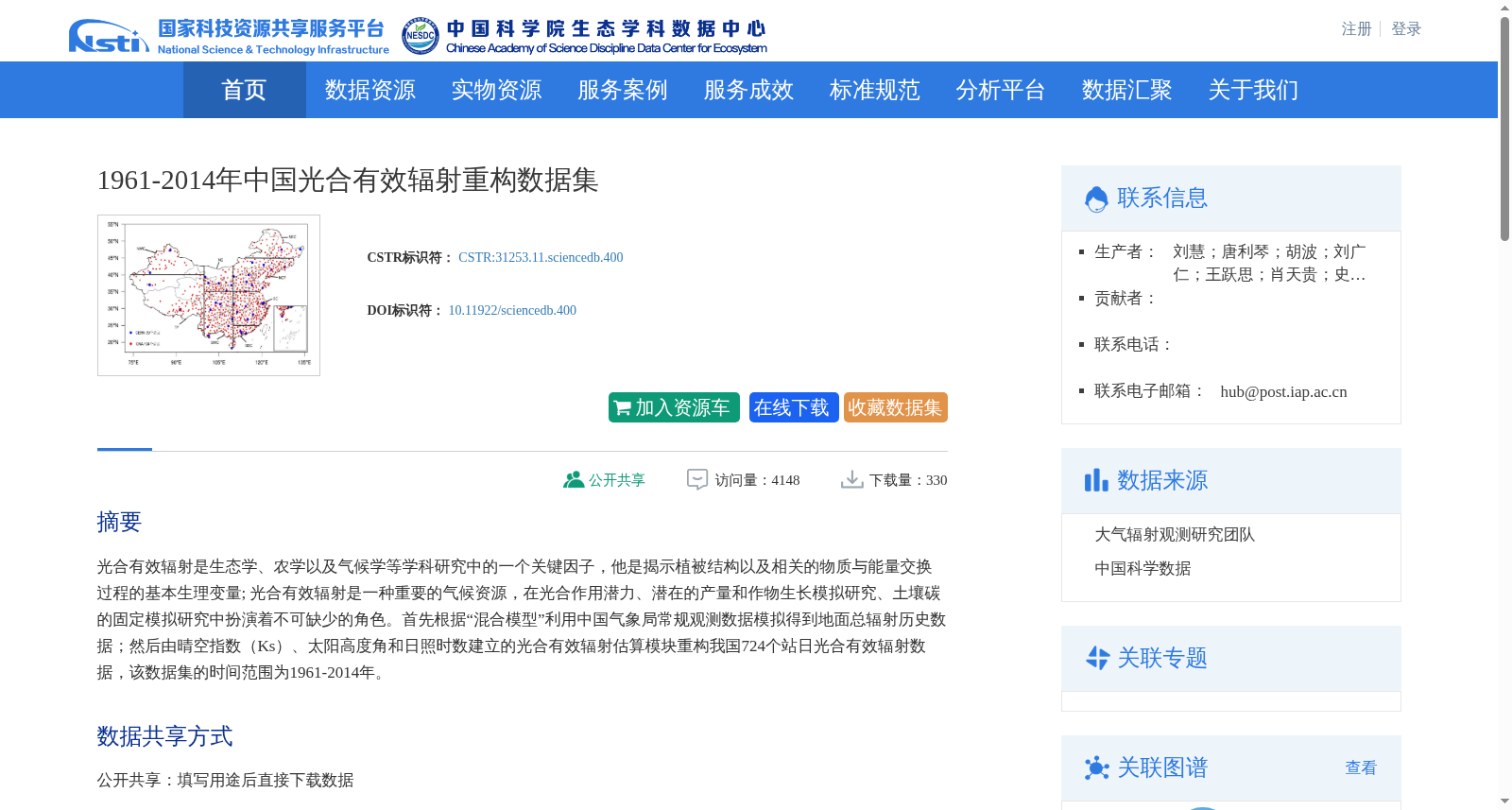Click the 下载量：330 text
Image resolution: width=1512 pixels, height=810 pixels.
908,480
